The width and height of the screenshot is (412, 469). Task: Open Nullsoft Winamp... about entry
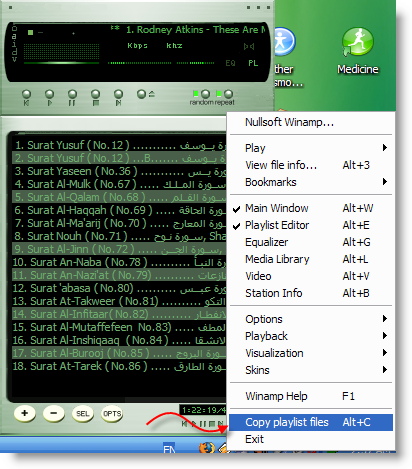point(311,122)
